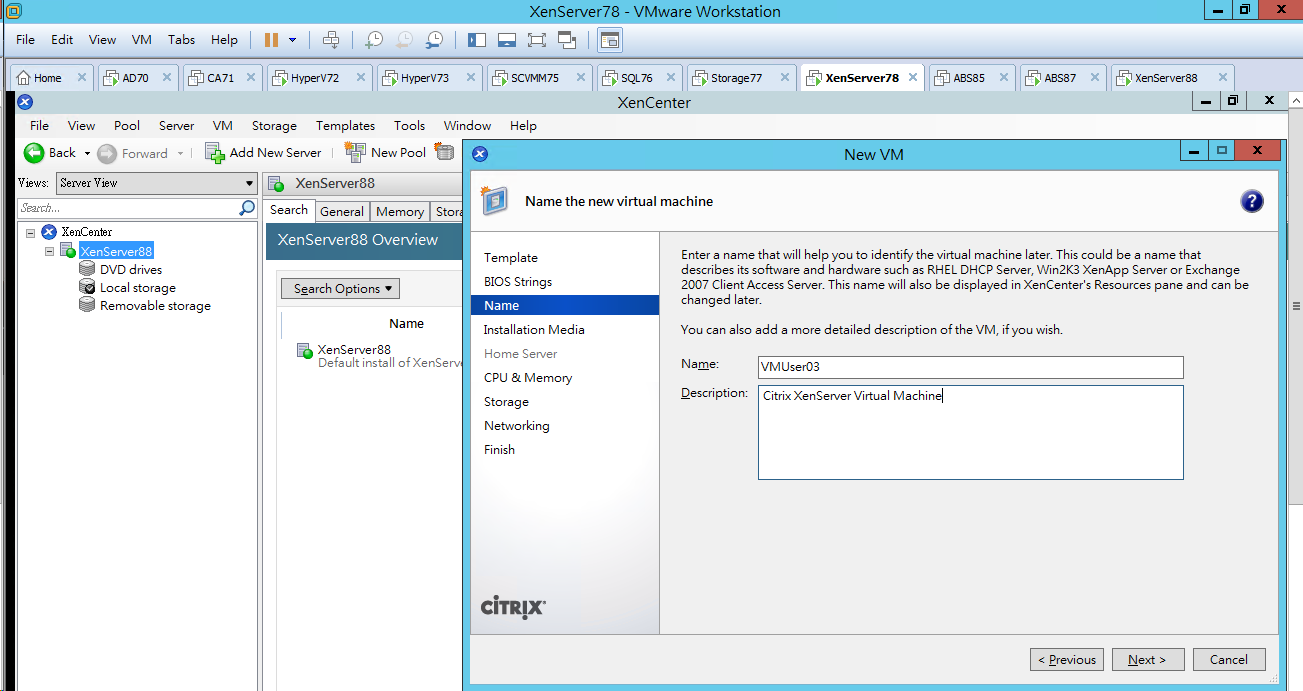Click the XenCenter search input box
This screenshot has width=1303, height=691.
(128, 208)
